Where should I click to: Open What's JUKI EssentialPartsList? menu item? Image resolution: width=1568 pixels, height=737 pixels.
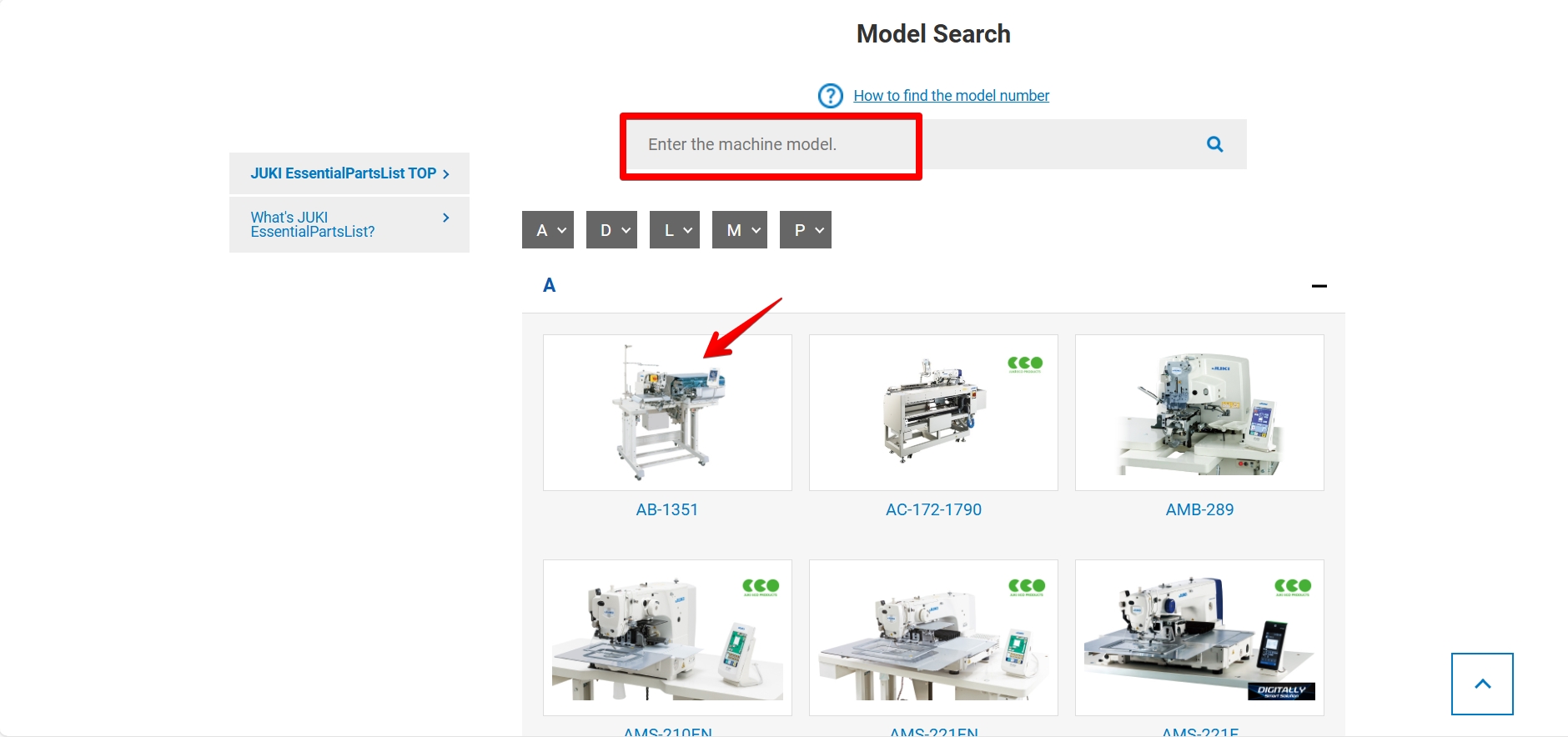[349, 224]
